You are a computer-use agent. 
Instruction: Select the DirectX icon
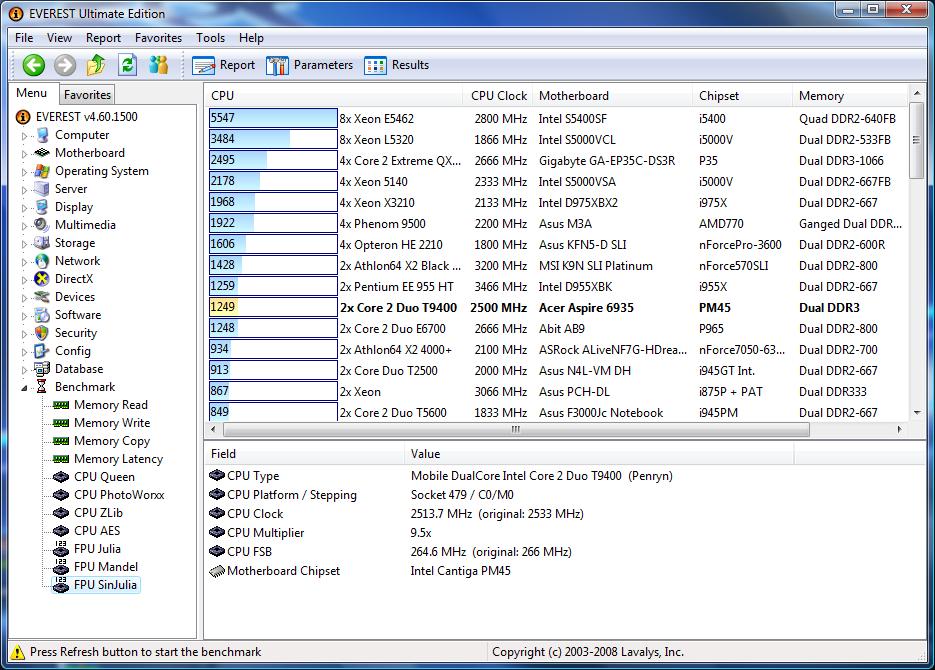click(x=42, y=279)
